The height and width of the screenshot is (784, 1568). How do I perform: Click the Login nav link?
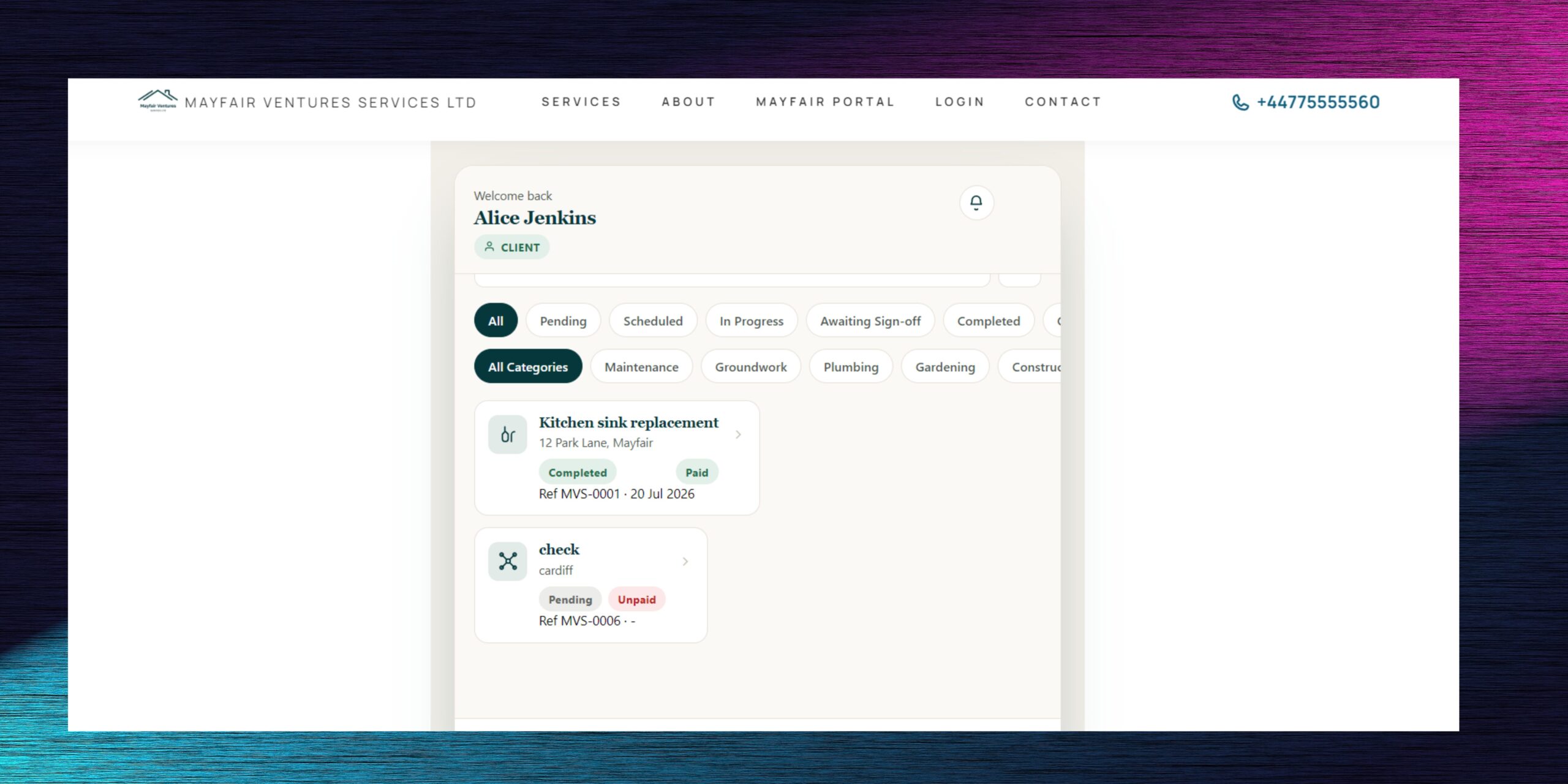coord(960,102)
